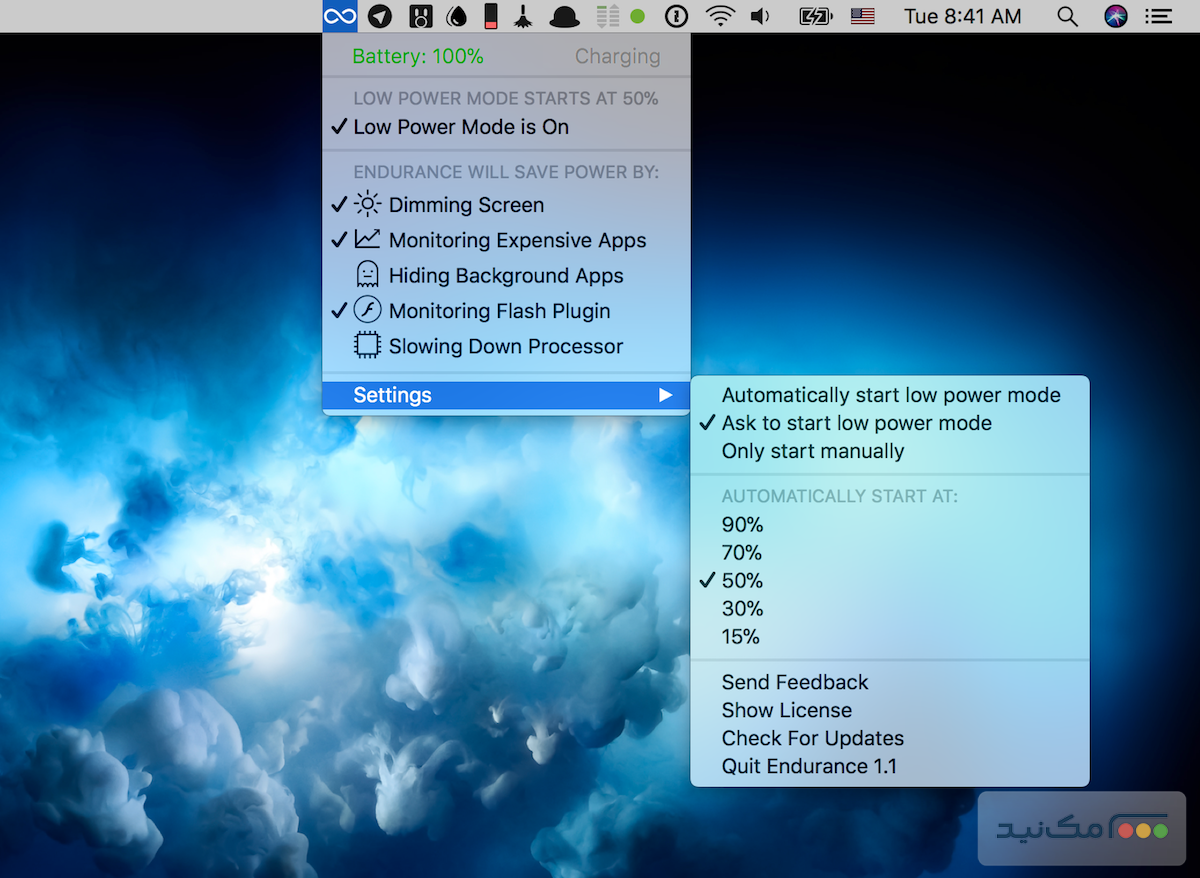This screenshot has width=1200, height=878.
Task: Toggle Low Power Mode is On
Action: click(461, 127)
